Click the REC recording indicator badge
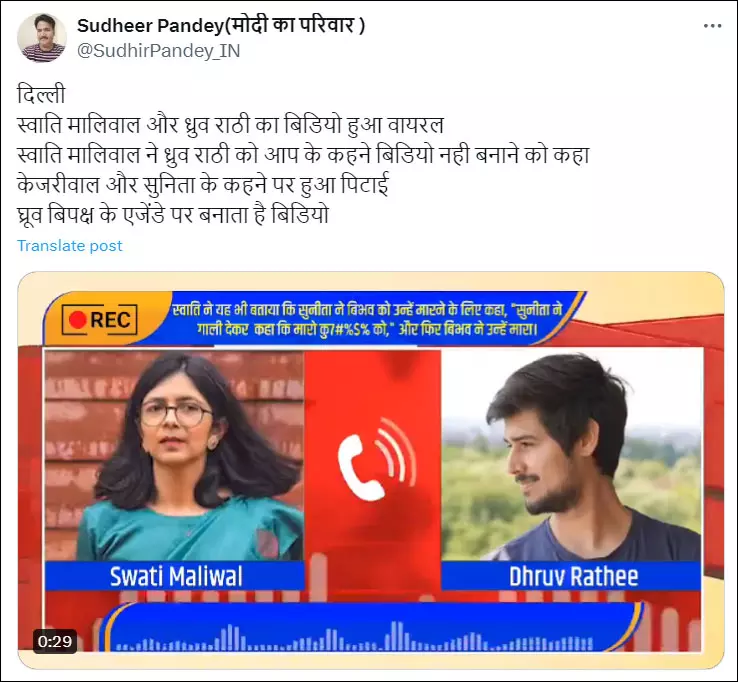This screenshot has width=738, height=682. pos(99,320)
